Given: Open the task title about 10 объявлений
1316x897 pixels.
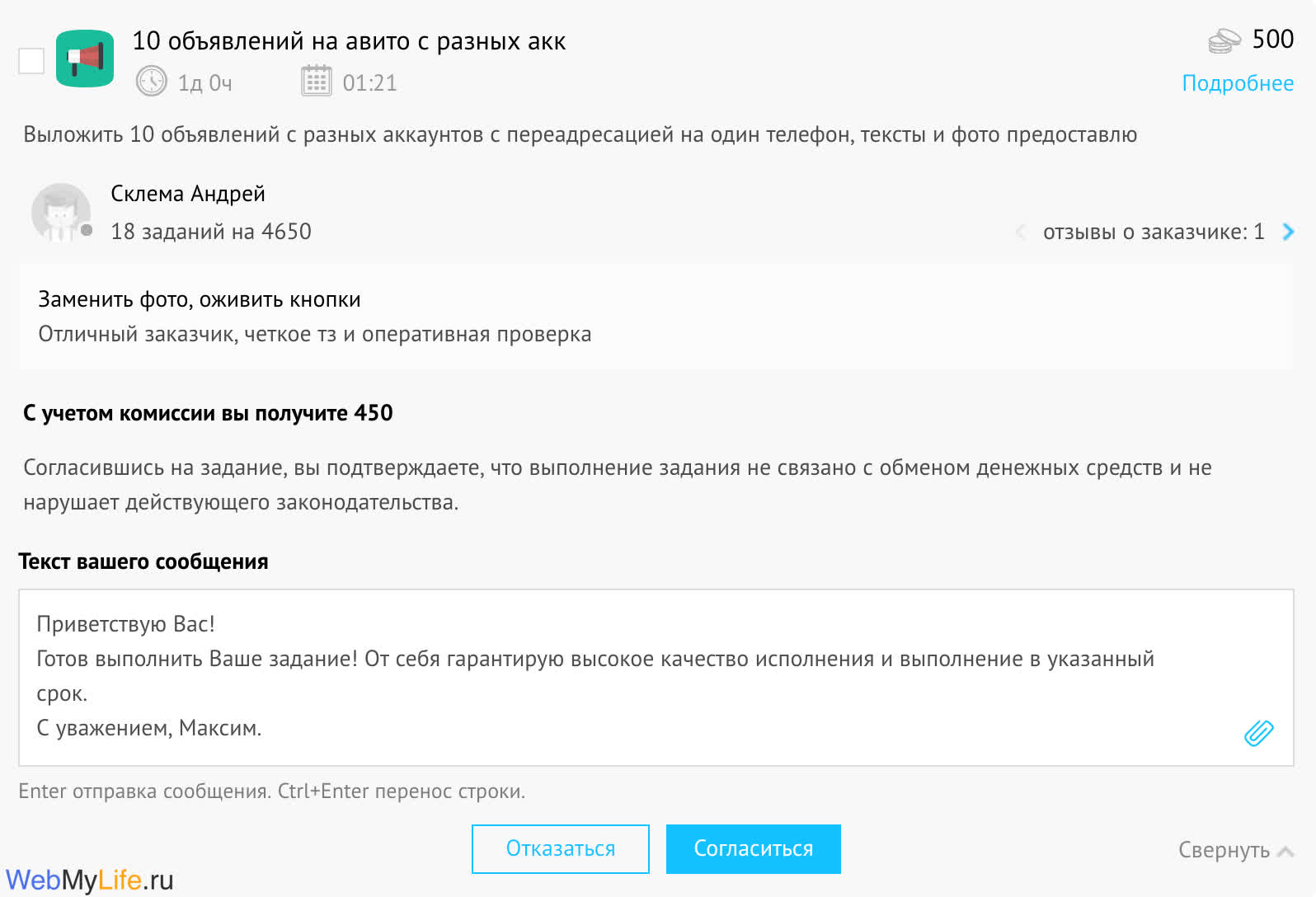Looking at the screenshot, I should click(x=349, y=41).
